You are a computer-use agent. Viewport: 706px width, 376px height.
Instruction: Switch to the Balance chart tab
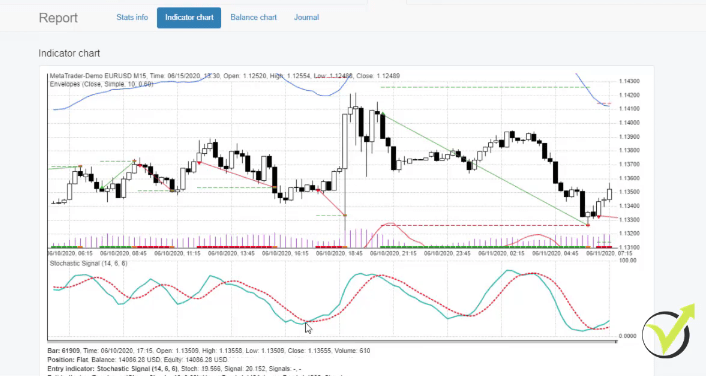coord(253,18)
